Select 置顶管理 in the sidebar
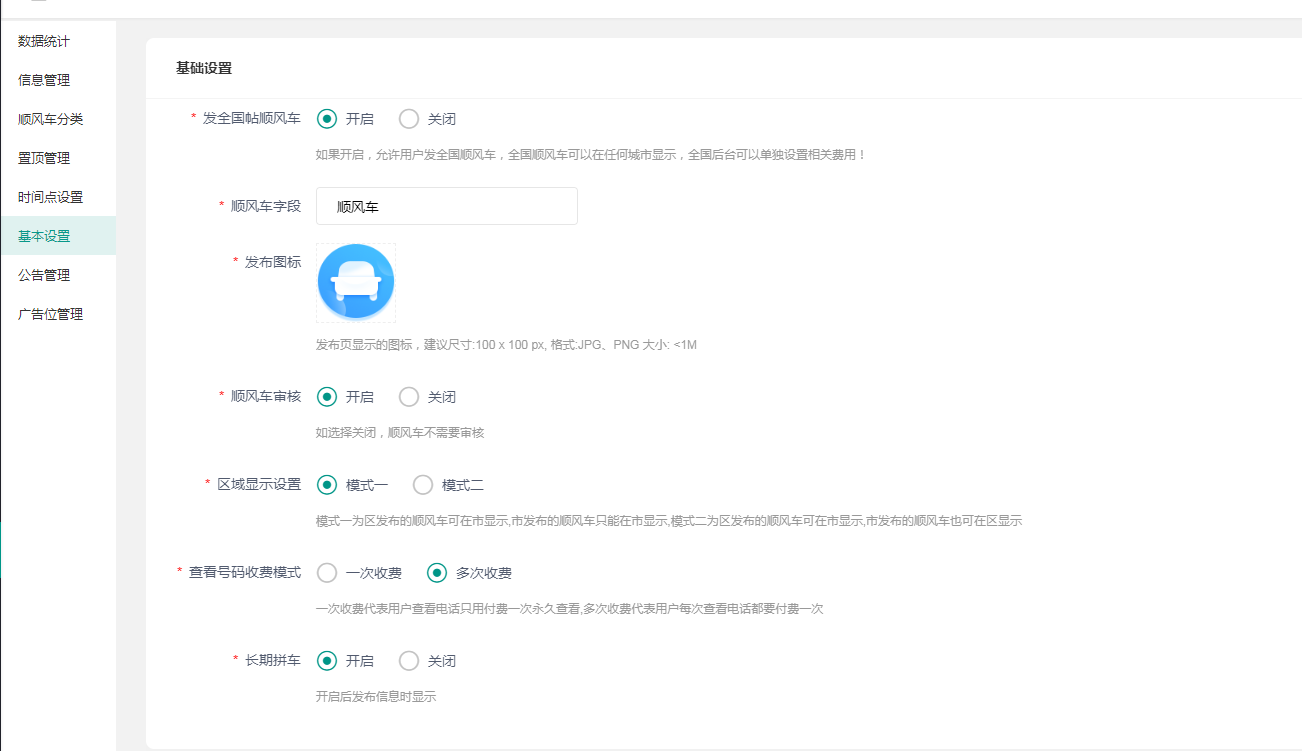The width and height of the screenshot is (1302, 751). tap(44, 158)
